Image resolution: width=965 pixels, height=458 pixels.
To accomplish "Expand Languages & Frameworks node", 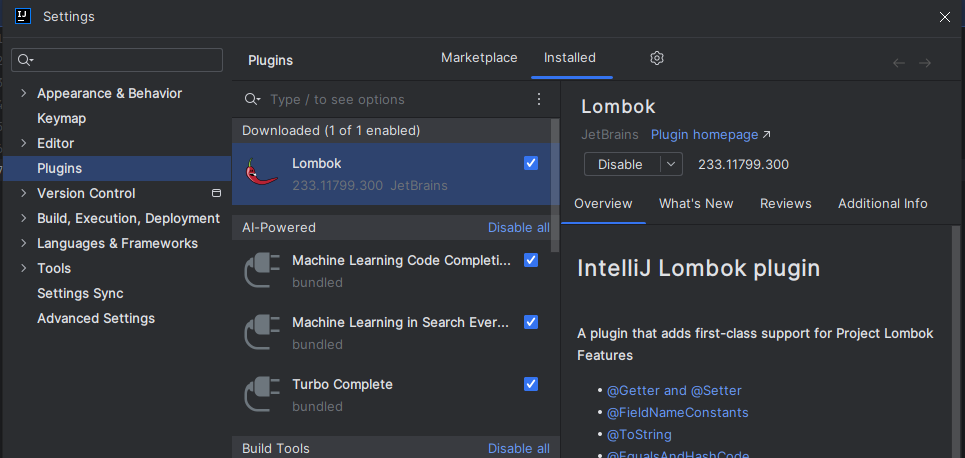I will [x=24, y=243].
